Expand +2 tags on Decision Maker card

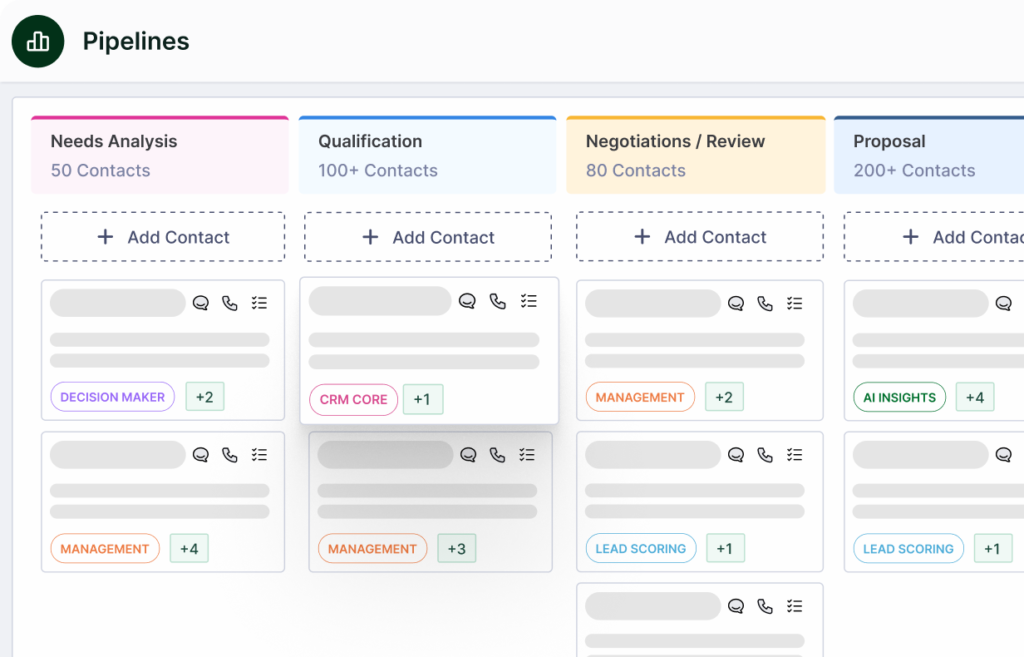point(205,397)
